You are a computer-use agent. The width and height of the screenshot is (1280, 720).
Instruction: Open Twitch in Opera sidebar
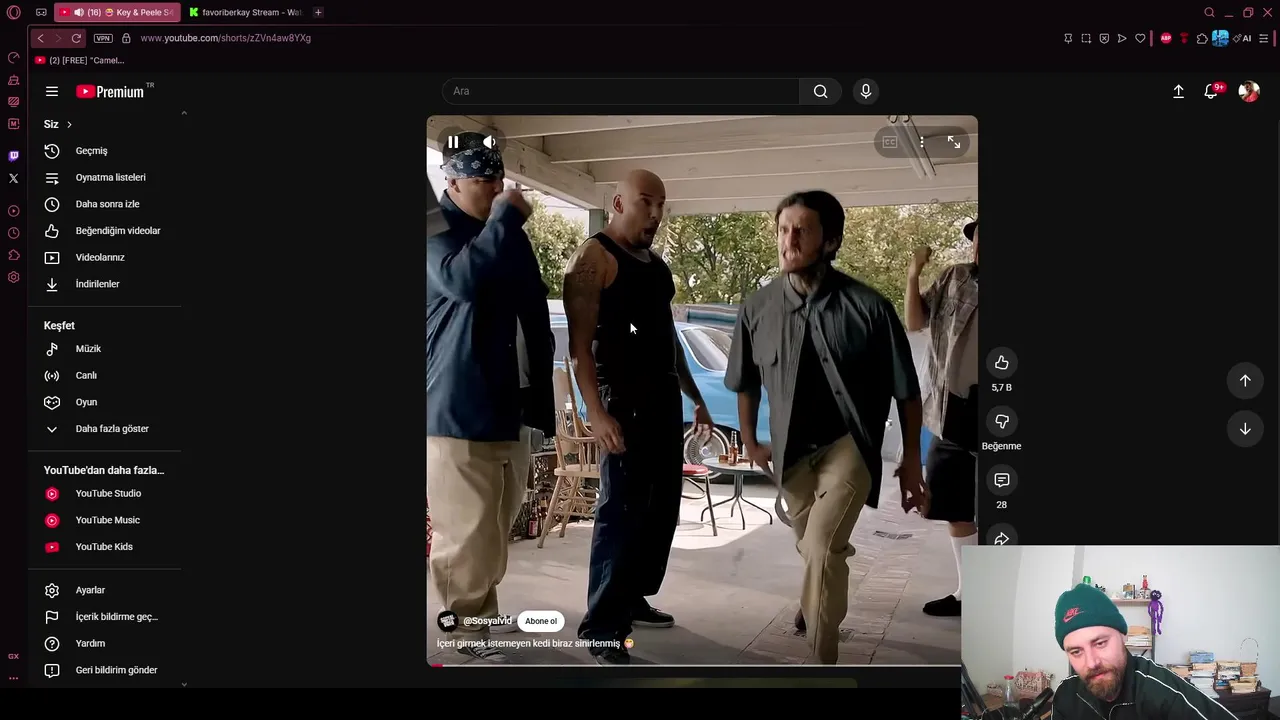[13, 156]
